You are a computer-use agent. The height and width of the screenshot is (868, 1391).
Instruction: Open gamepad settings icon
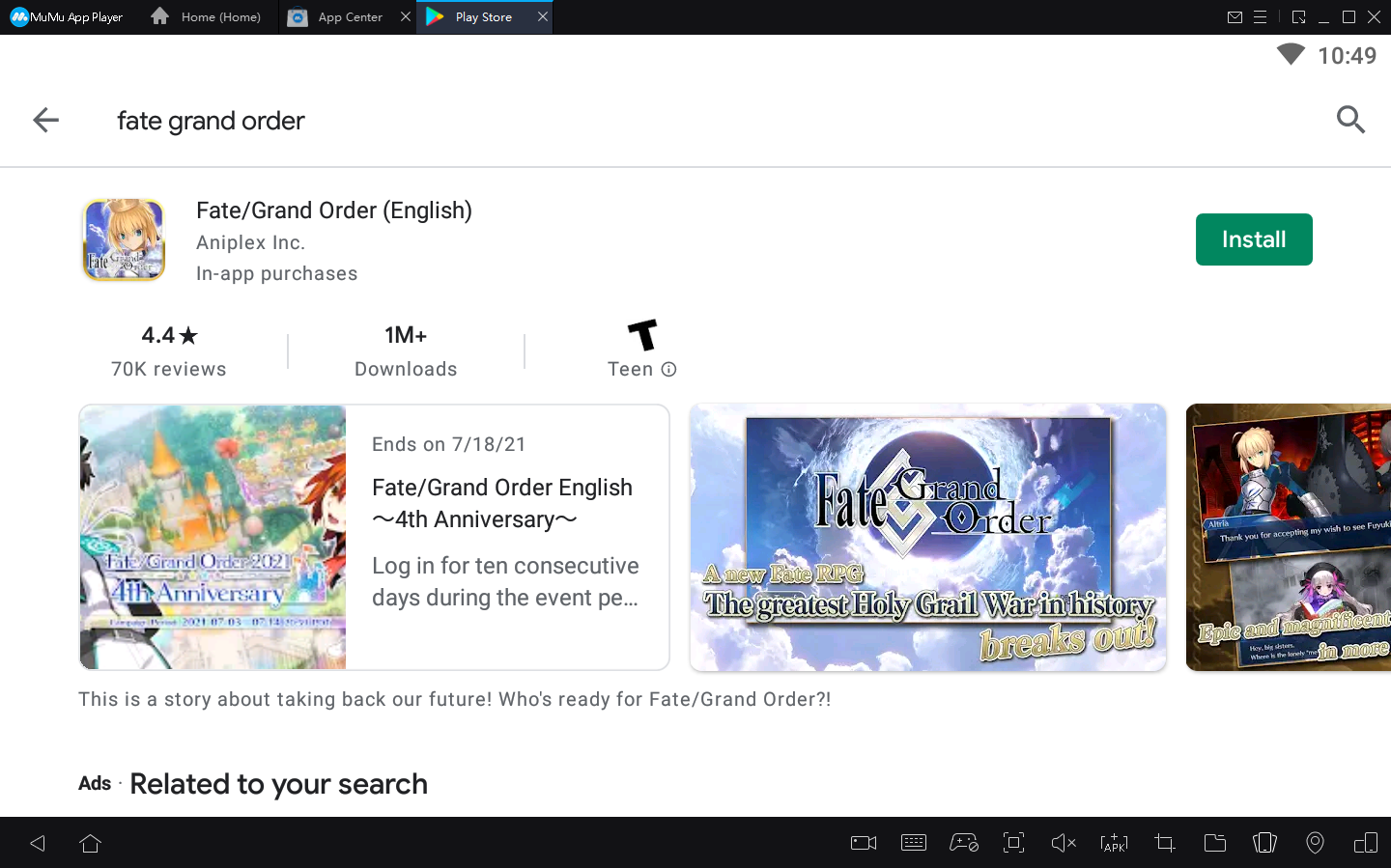(x=964, y=843)
